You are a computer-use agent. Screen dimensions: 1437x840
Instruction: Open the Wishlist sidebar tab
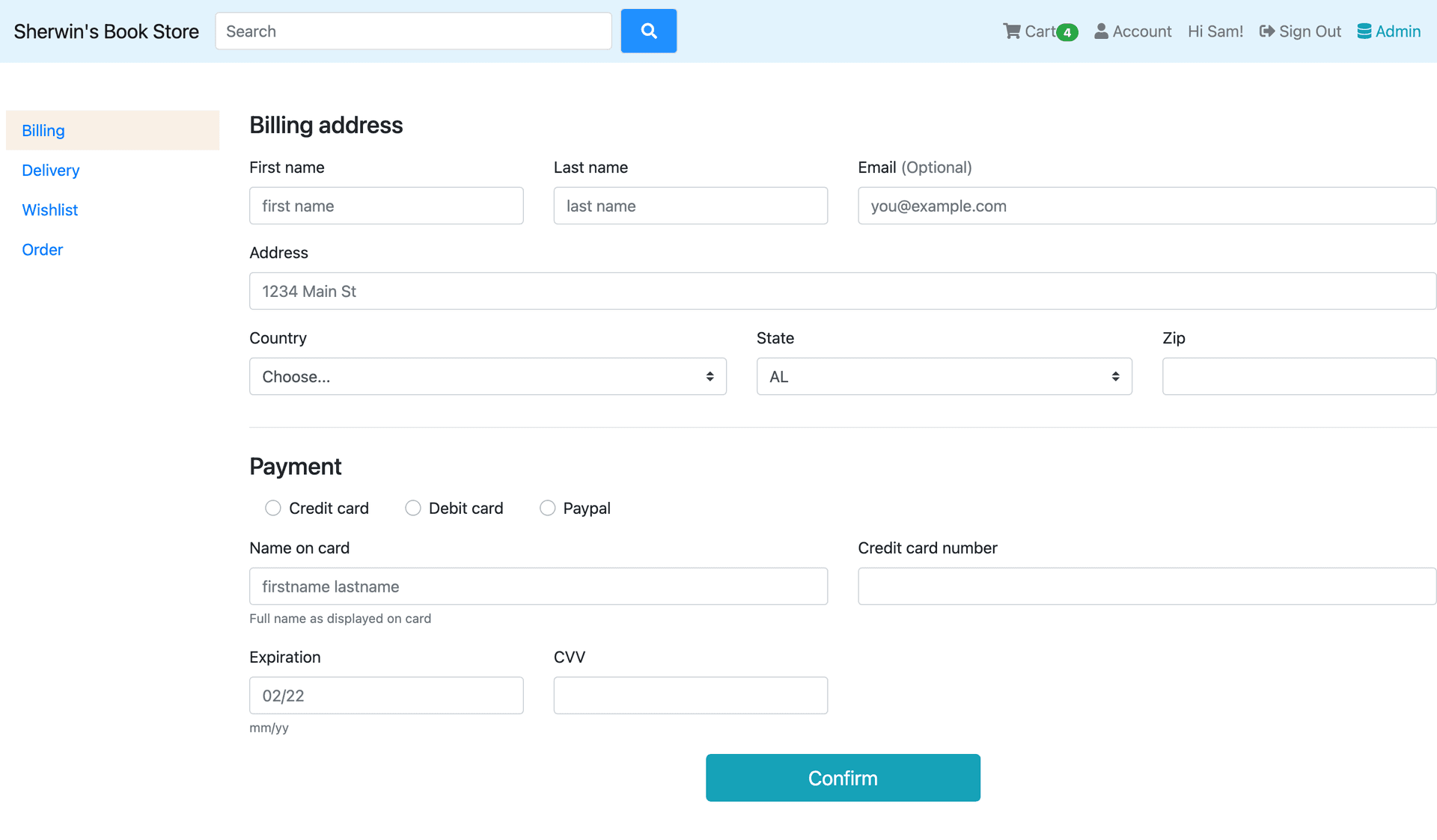50,210
